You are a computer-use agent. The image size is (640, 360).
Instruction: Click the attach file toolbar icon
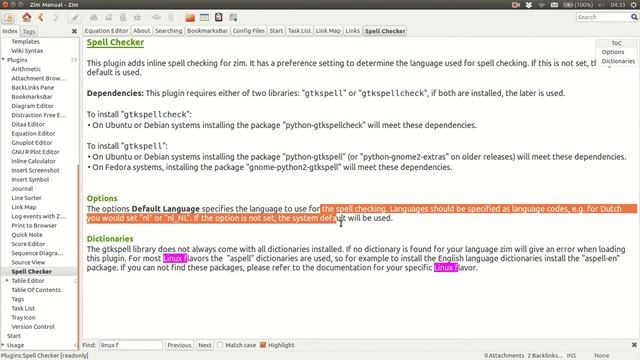coord(171,17)
